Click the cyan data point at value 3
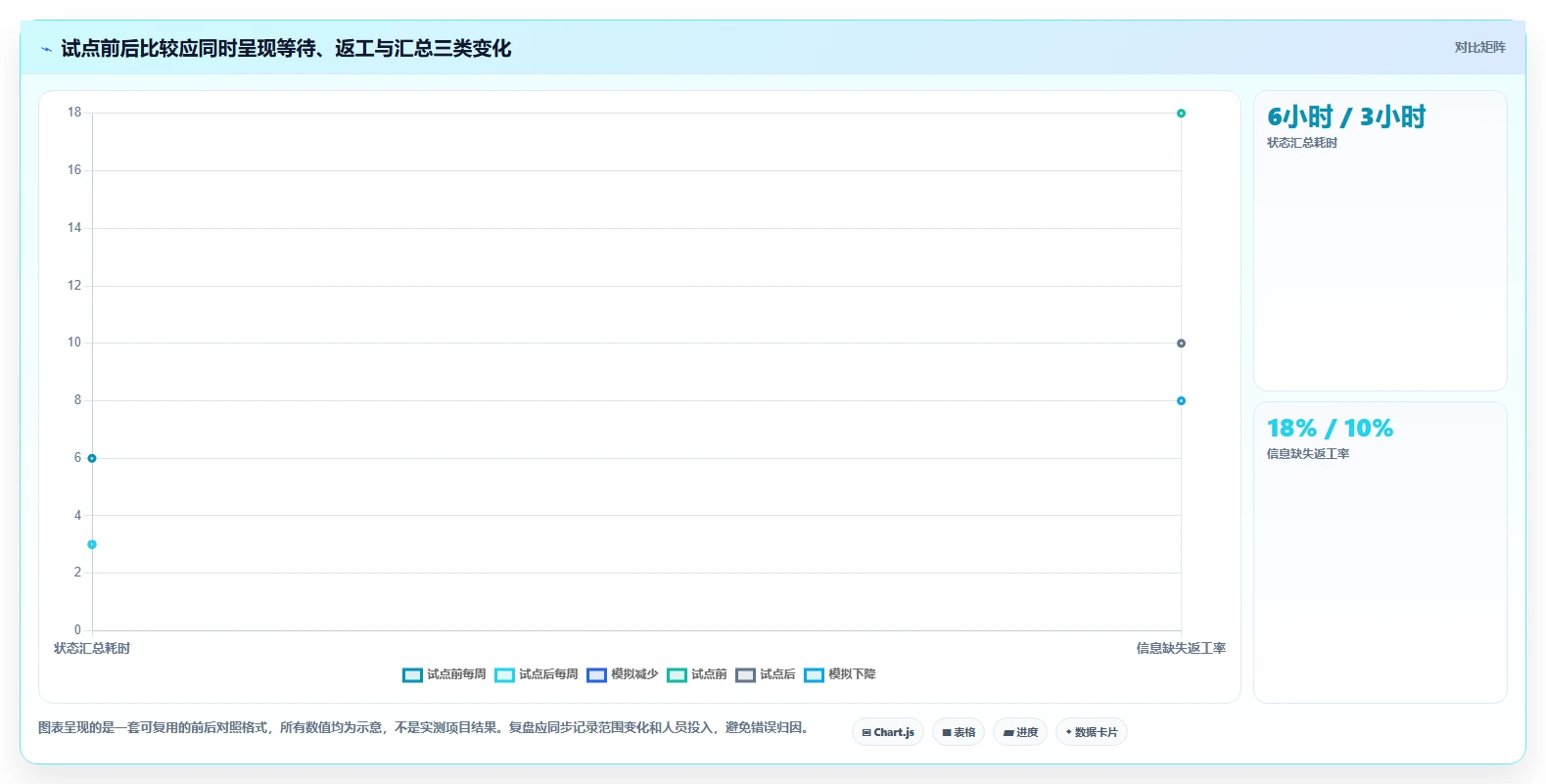This screenshot has height=784, width=1546. tap(92, 544)
